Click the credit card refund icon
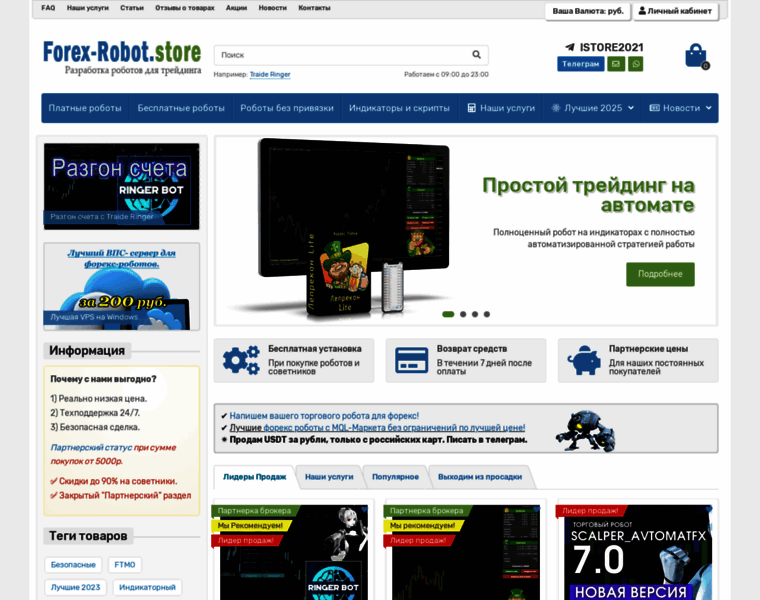This screenshot has height=600, width=760. 412,360
